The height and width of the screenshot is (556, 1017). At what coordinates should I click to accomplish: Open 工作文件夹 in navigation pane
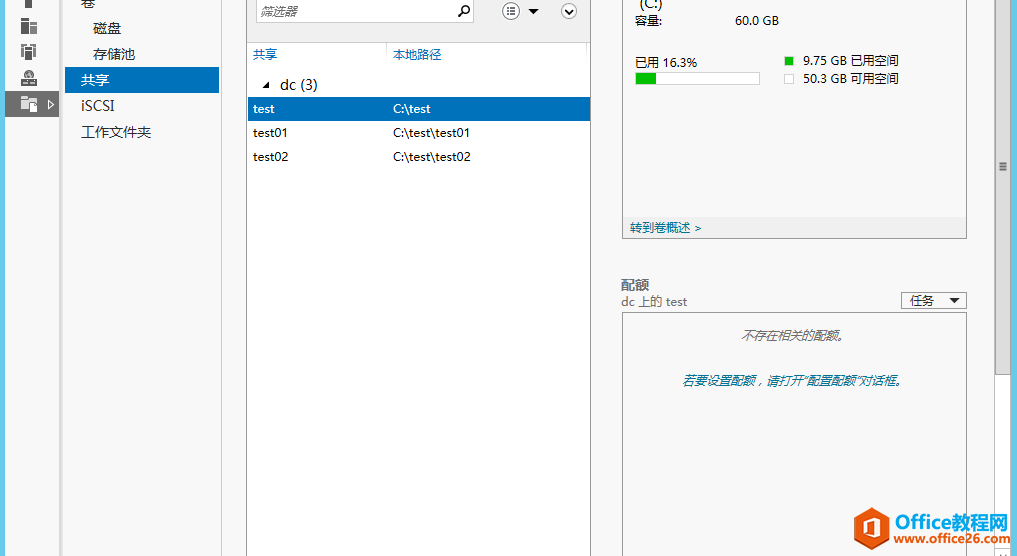point(116,132)
